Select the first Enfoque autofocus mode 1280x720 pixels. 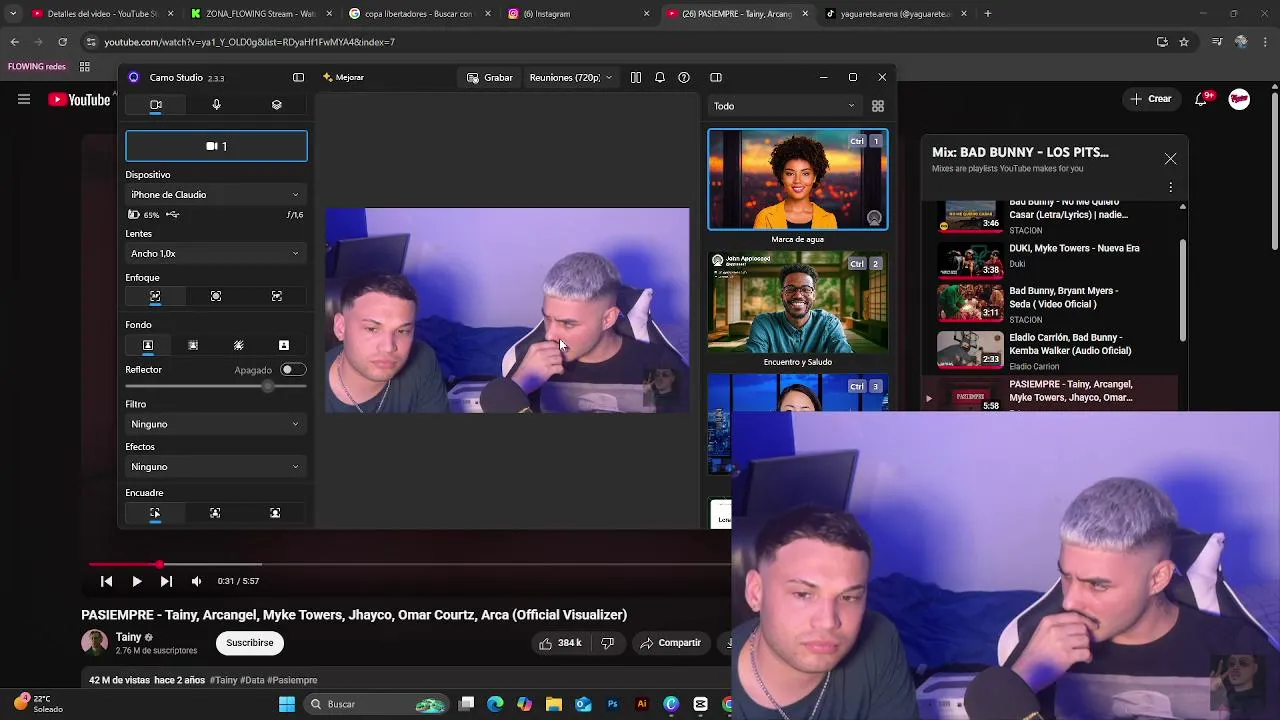click(155, 297)
